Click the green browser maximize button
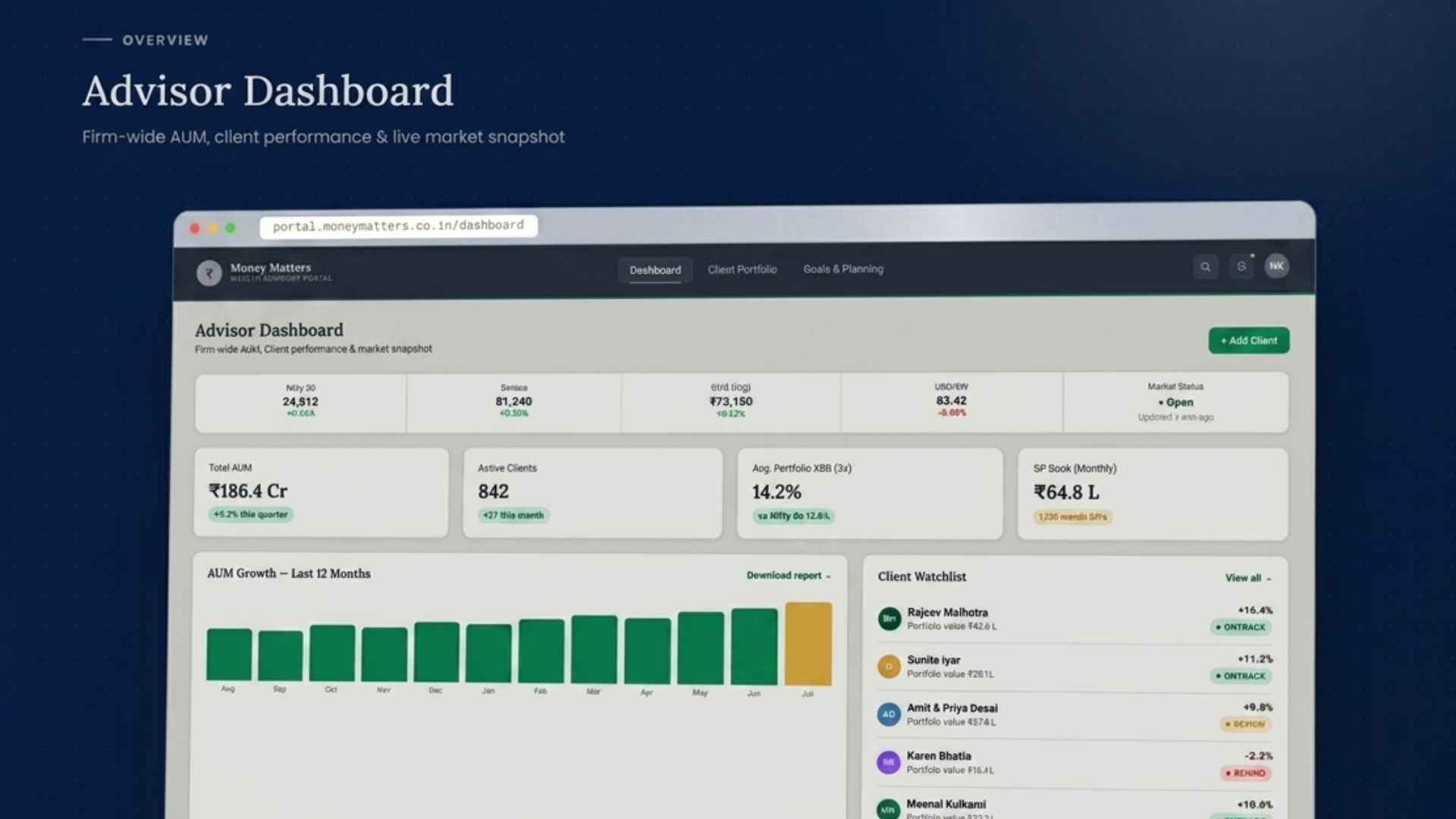This screenshot has height=819, width=1456. pyautogui.click(x=231, y=227)
